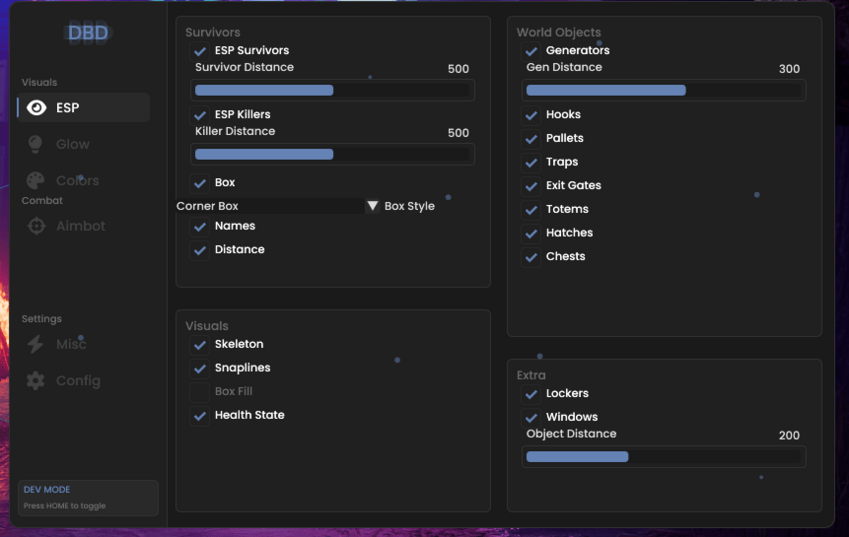Click the World Objects section heading

tap(558, 32)
